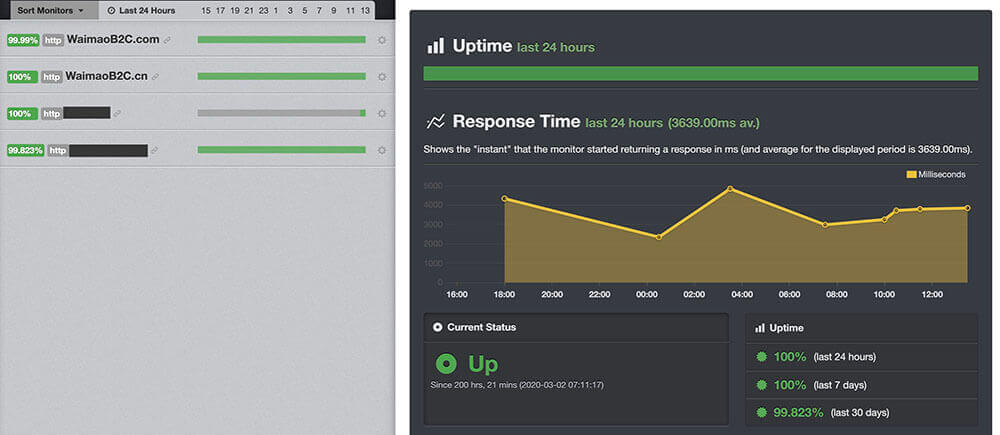Open settings gear for WaimaoB2C.cn monitor
This screenshot has height=435, width=1000.
[381, 76]
